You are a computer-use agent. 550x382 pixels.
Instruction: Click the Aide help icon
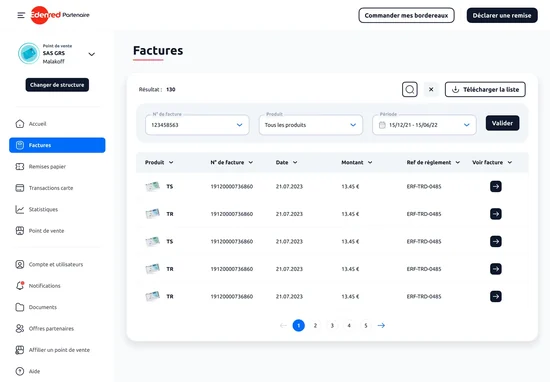(20, 371)
